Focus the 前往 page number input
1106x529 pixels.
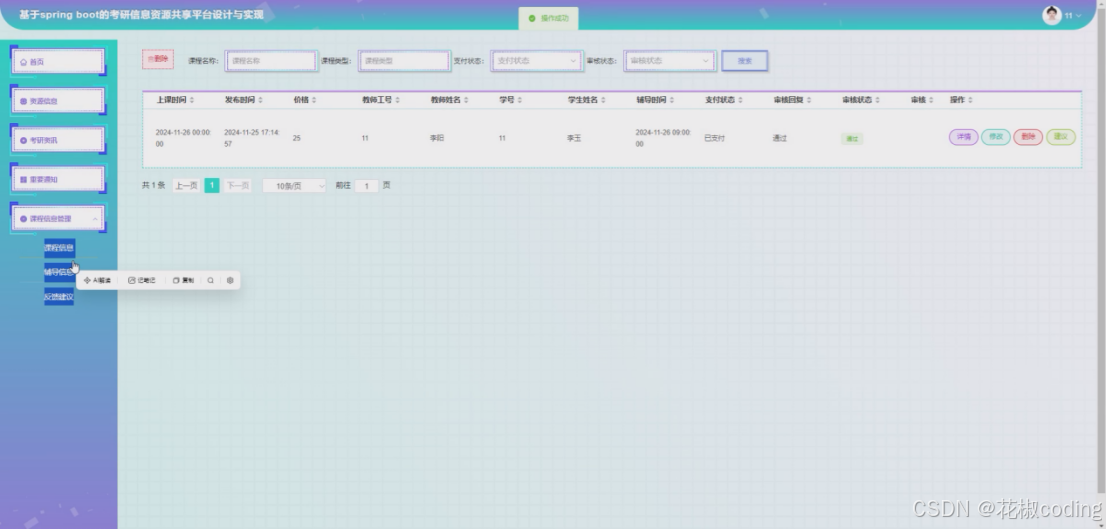click(x=367, y=186)
